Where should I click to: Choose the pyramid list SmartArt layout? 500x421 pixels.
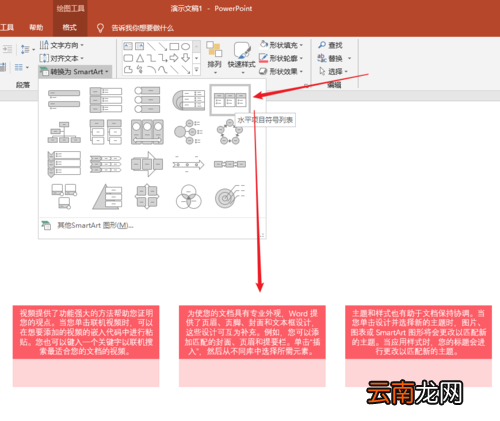(106, 197)
